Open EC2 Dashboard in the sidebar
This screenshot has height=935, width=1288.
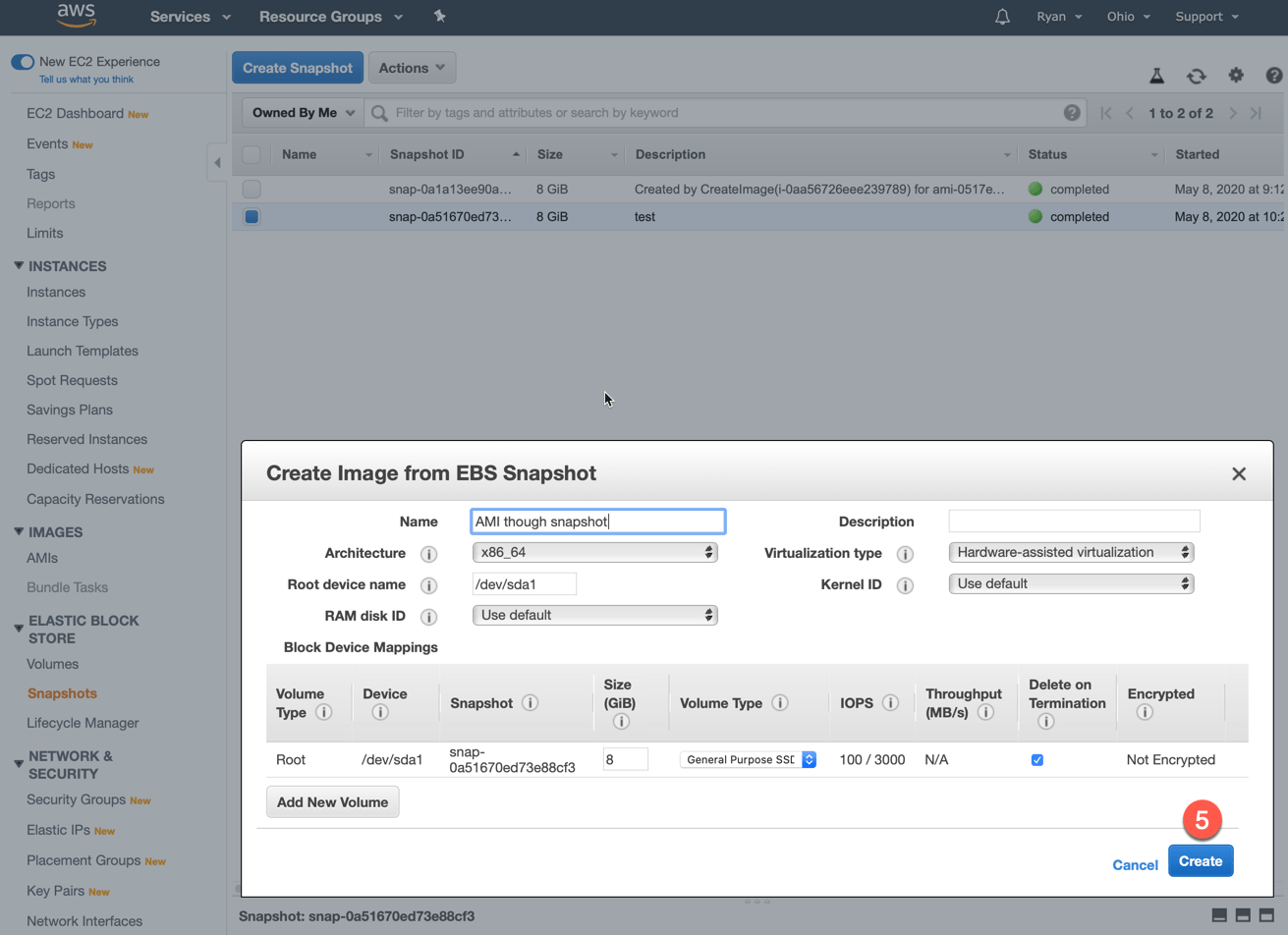pos(76,114)
